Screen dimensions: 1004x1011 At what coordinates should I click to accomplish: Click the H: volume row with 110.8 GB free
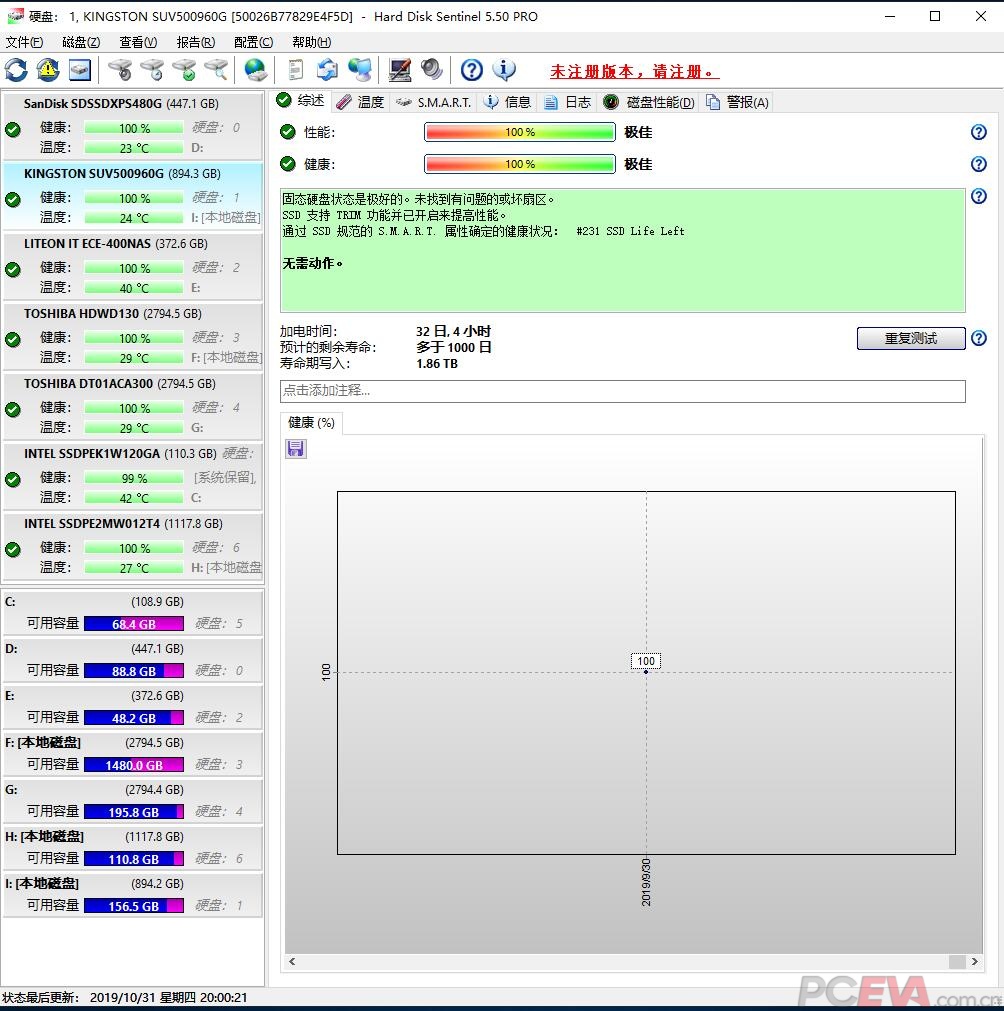tap(133, 848)
